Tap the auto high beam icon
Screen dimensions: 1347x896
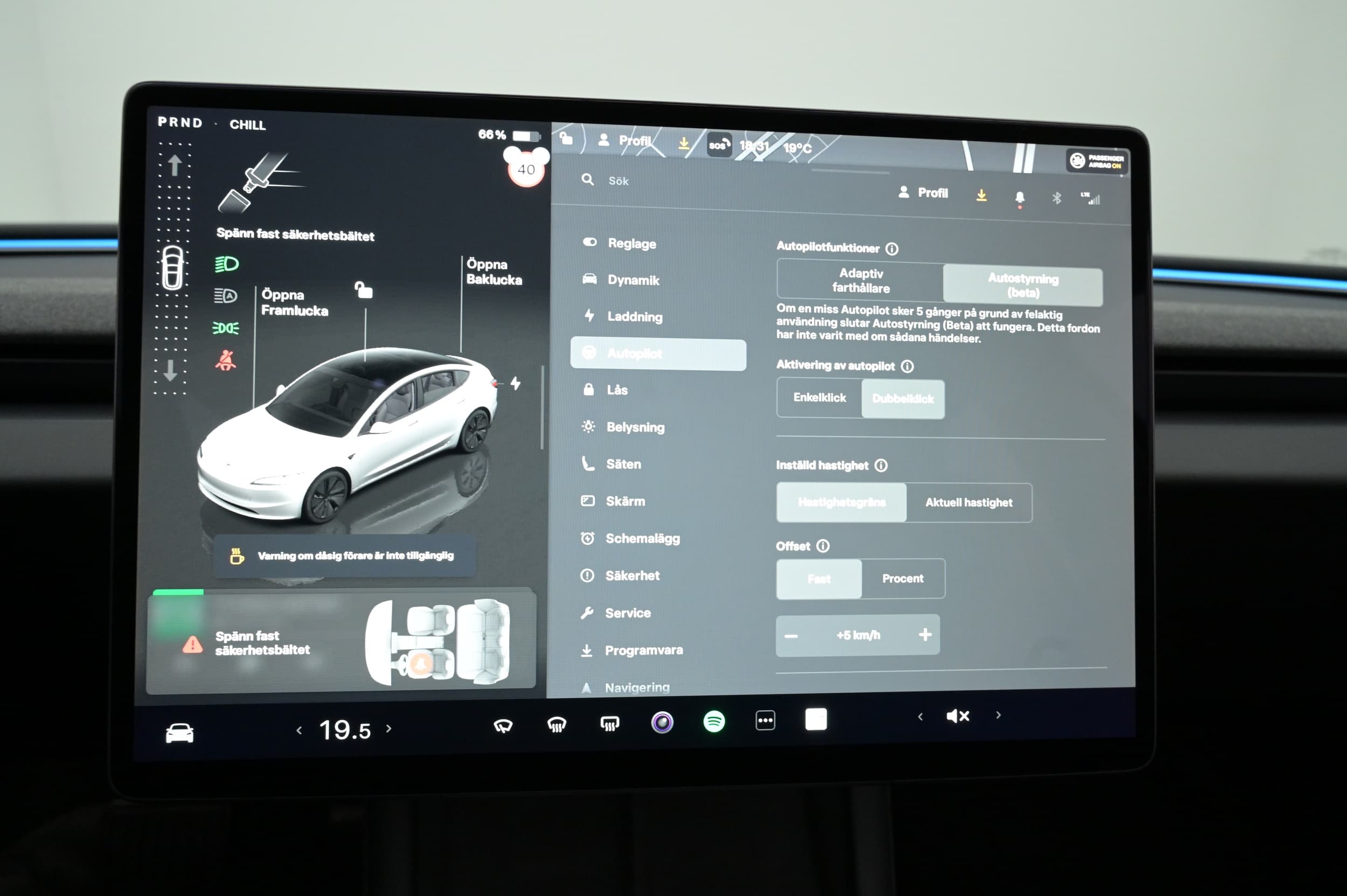(x=226, y=295)
